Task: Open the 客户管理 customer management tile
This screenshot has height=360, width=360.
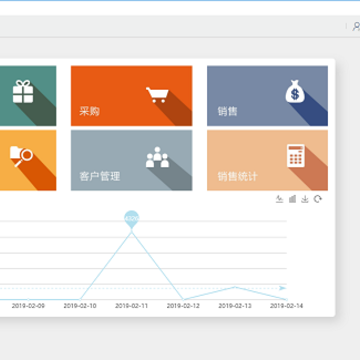Action: coord(131,160)
